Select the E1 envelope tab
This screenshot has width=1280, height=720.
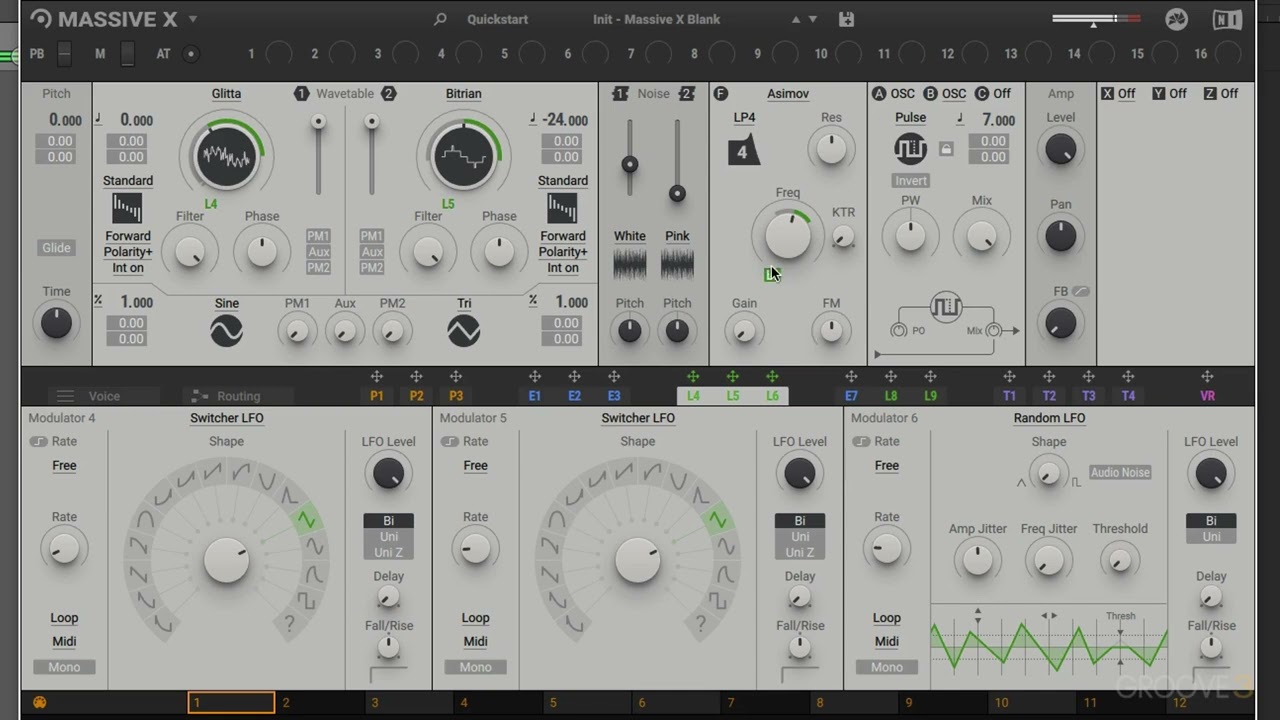tap(535, 396)
